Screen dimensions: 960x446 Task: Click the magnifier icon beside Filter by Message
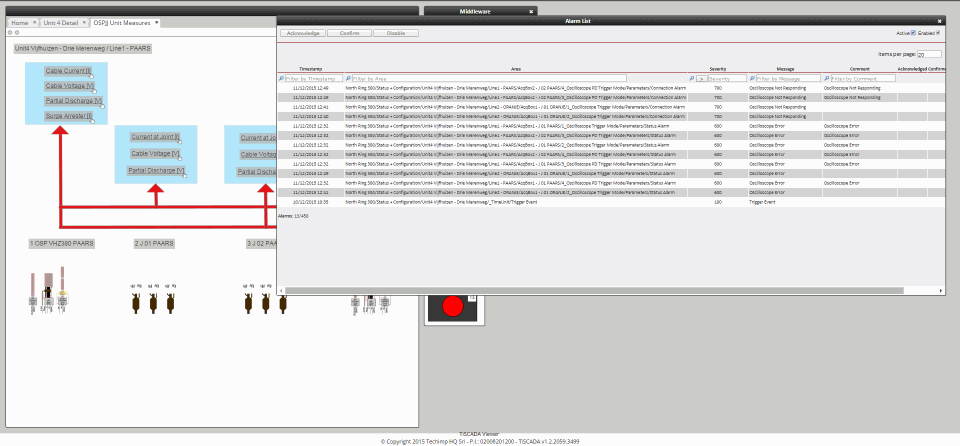coord(751,78)
